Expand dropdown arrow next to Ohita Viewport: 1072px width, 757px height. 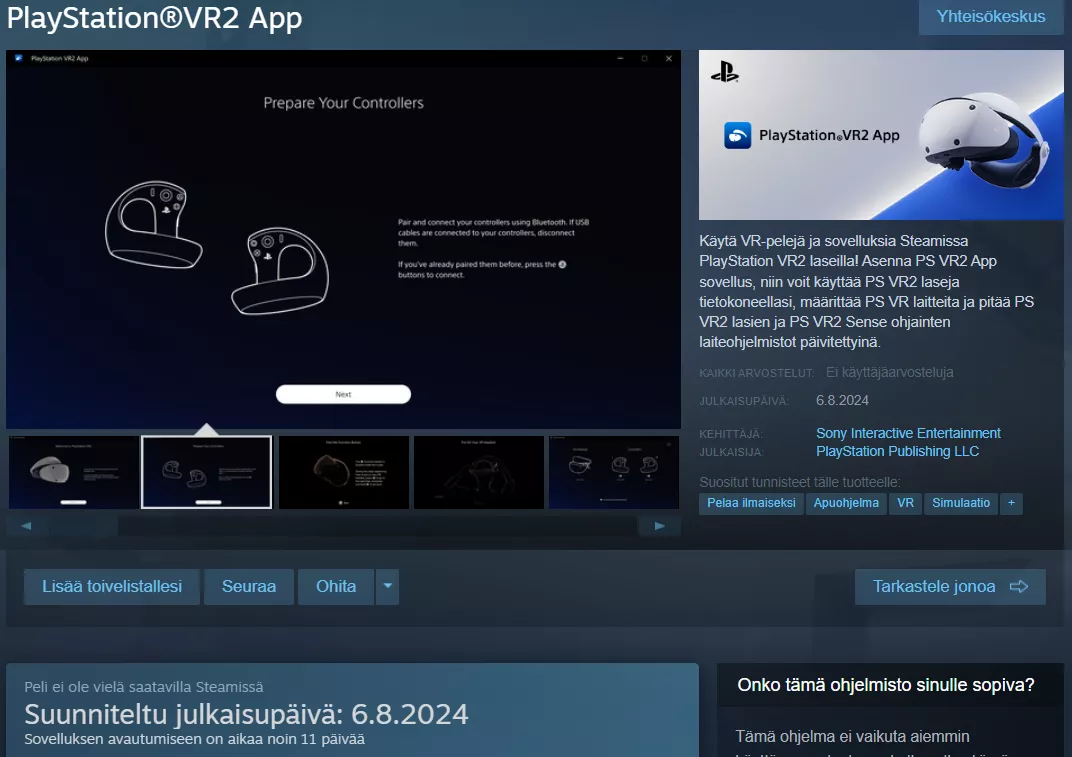click(x=388, y=587)
